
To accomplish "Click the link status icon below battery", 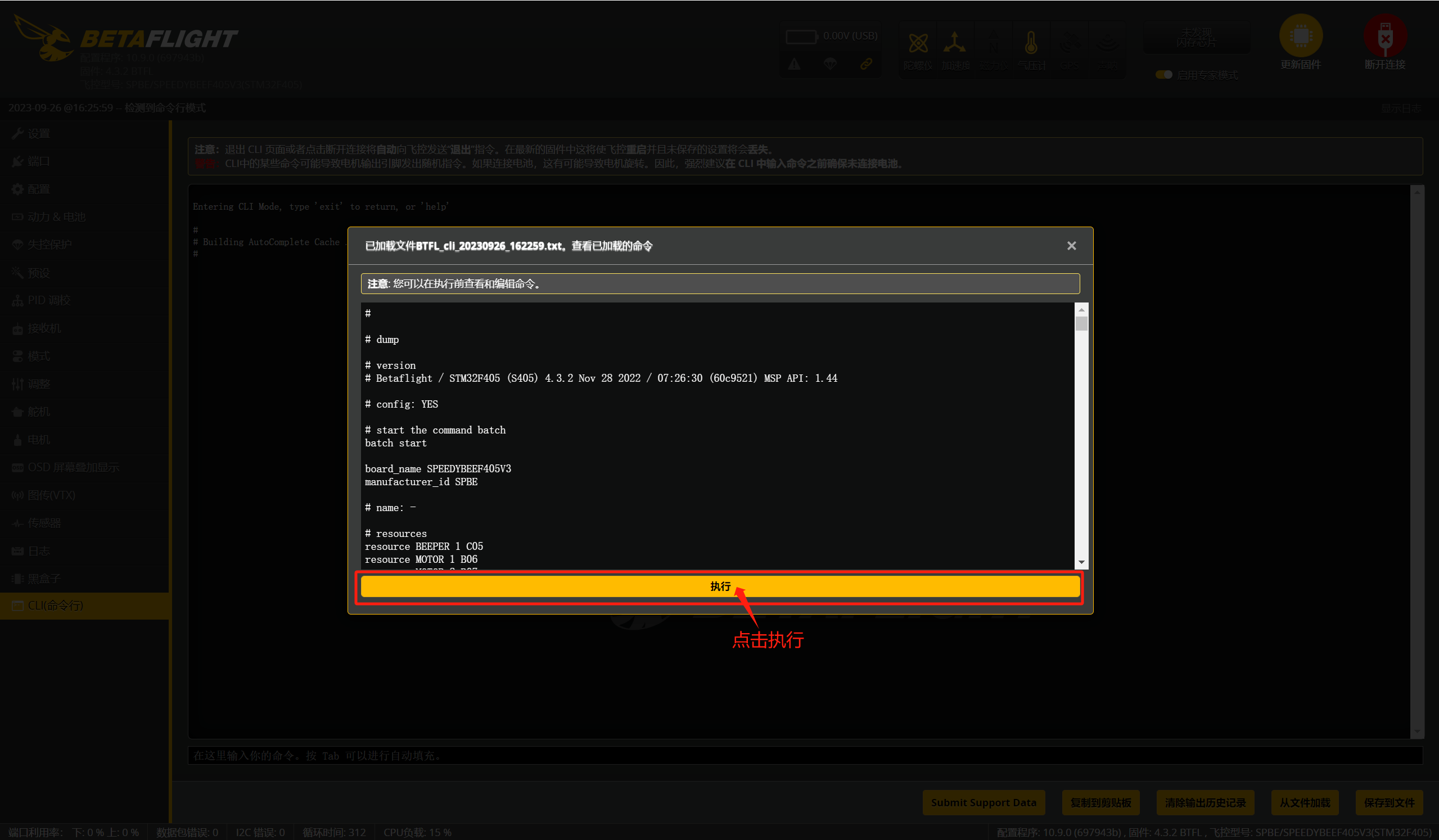I will coord(865,64).
